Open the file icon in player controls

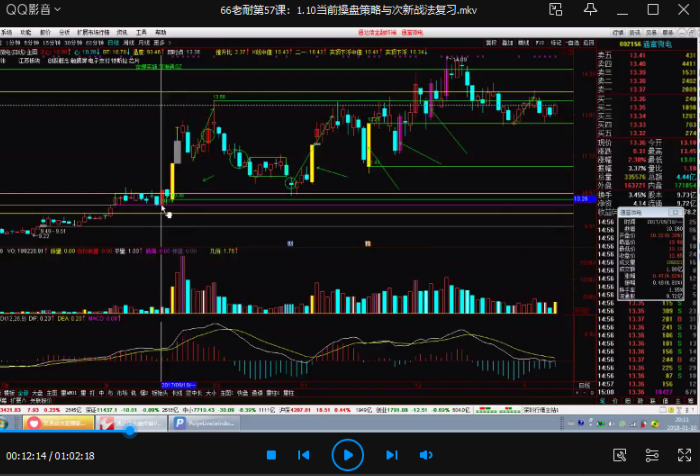(x=621, y=455)
